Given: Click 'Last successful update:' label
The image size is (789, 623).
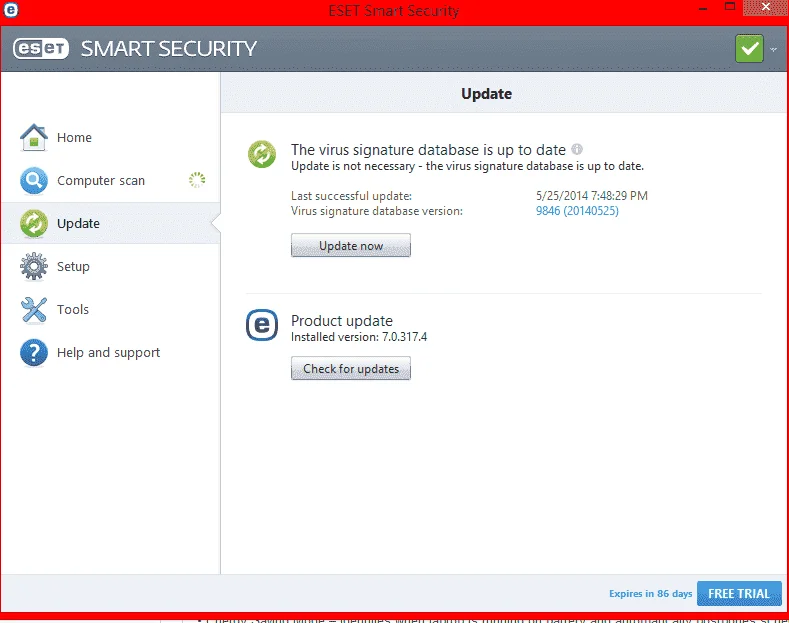Looking at the screenshot, I should tap(351, 196).
